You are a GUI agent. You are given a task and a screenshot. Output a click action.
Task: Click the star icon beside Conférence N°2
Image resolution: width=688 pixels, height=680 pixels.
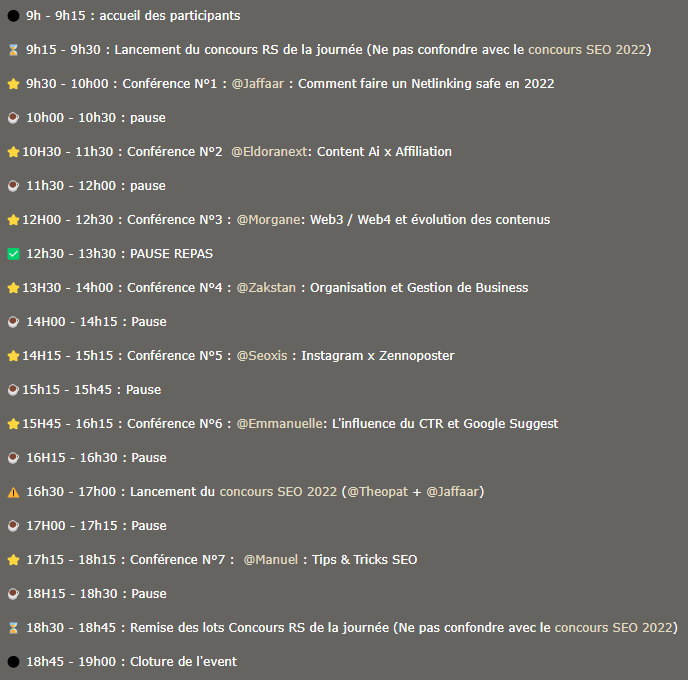tap(14, 152)
